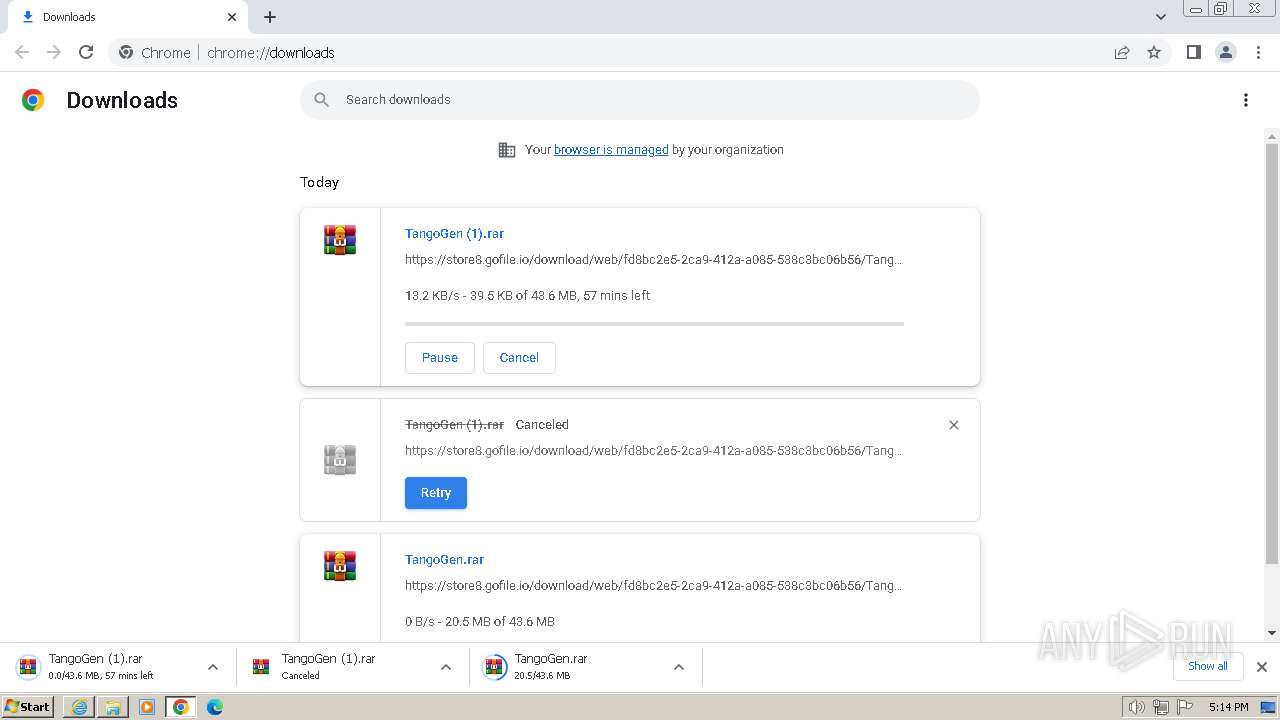Open the share page icon

(x=1122, y=52)
